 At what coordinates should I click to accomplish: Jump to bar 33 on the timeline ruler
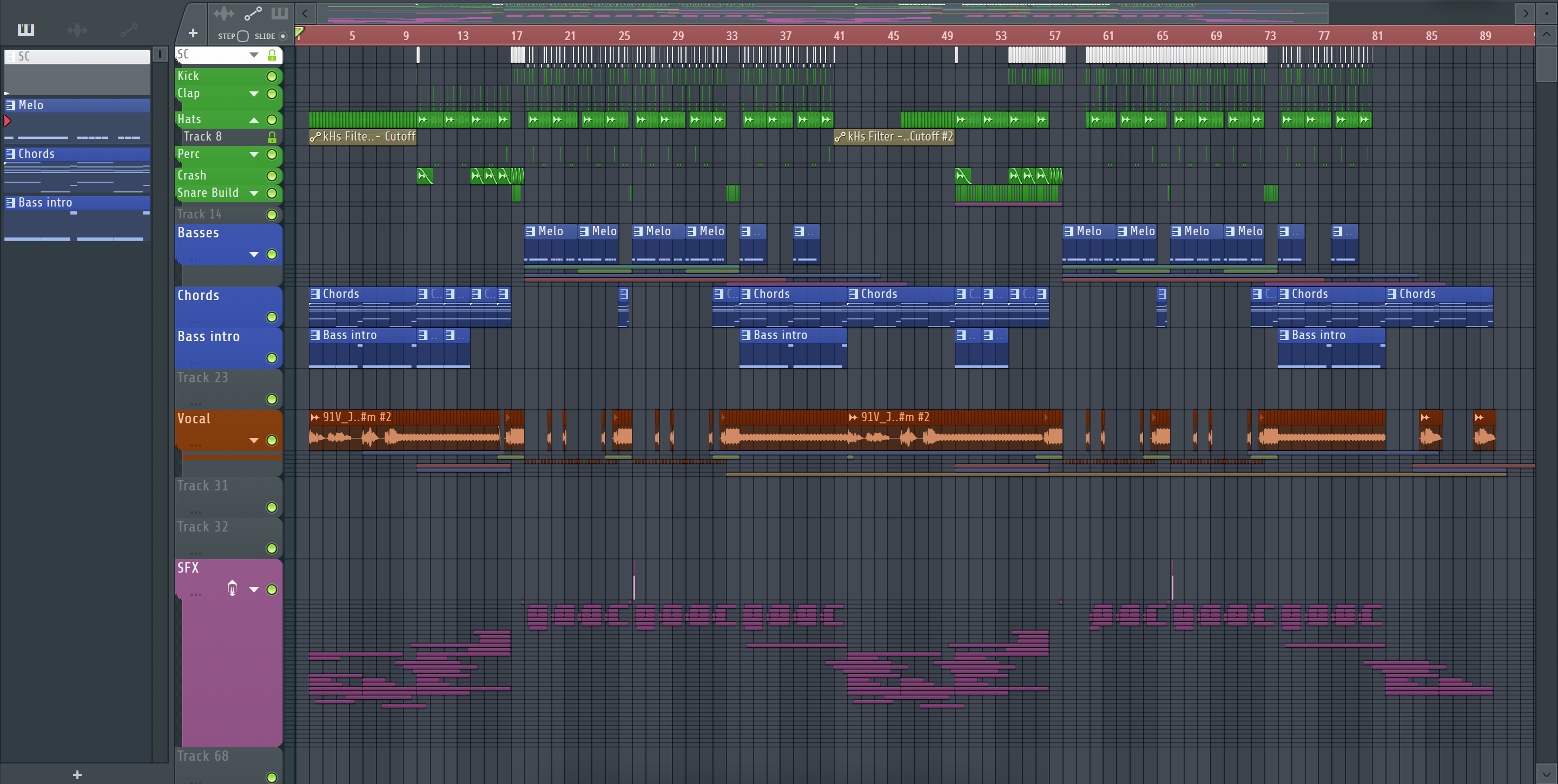(x=732, y=36)
